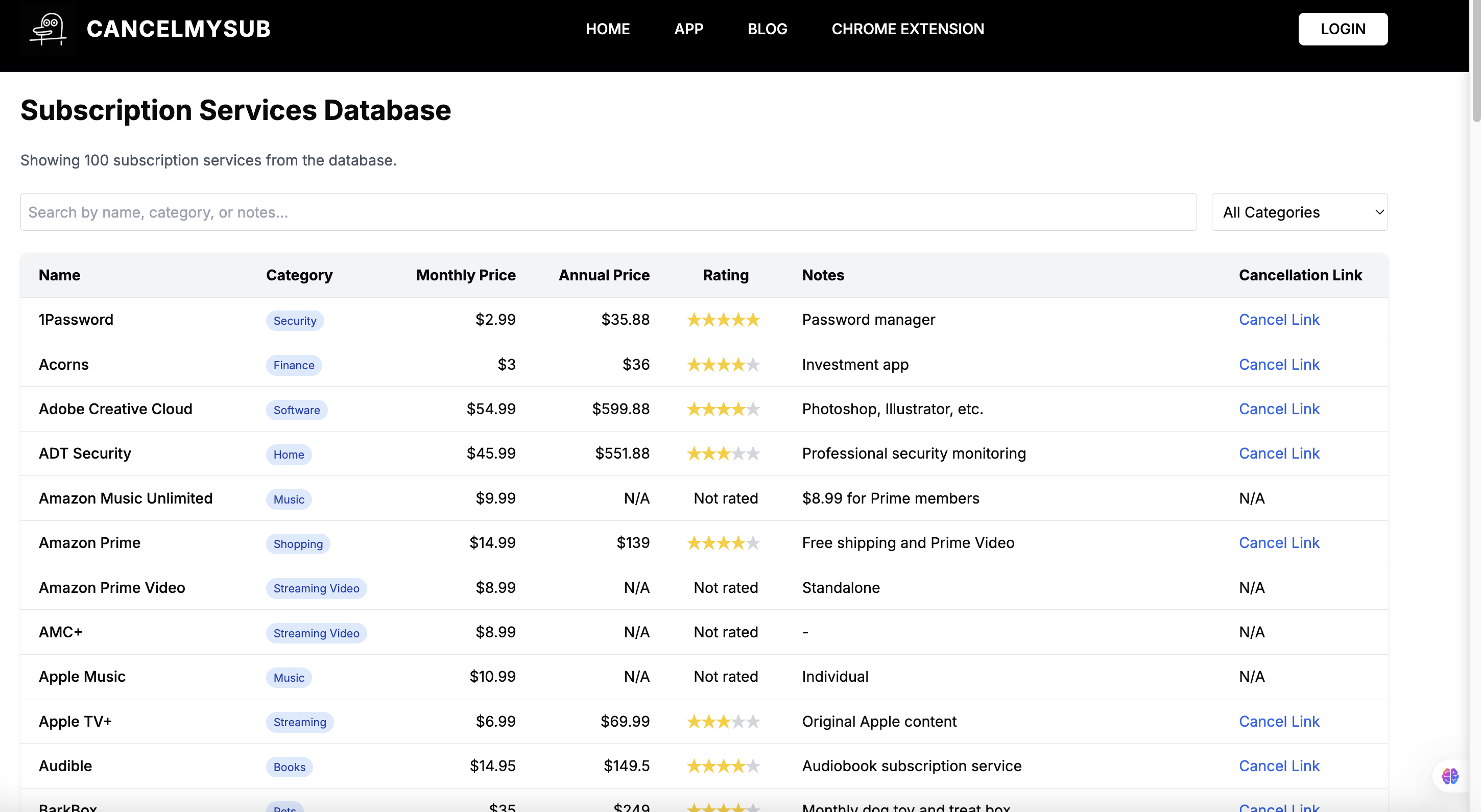The image size is (1481, 812).
Task: Click the Finance category badge for Acorns
Action: [x=294, y=365]
